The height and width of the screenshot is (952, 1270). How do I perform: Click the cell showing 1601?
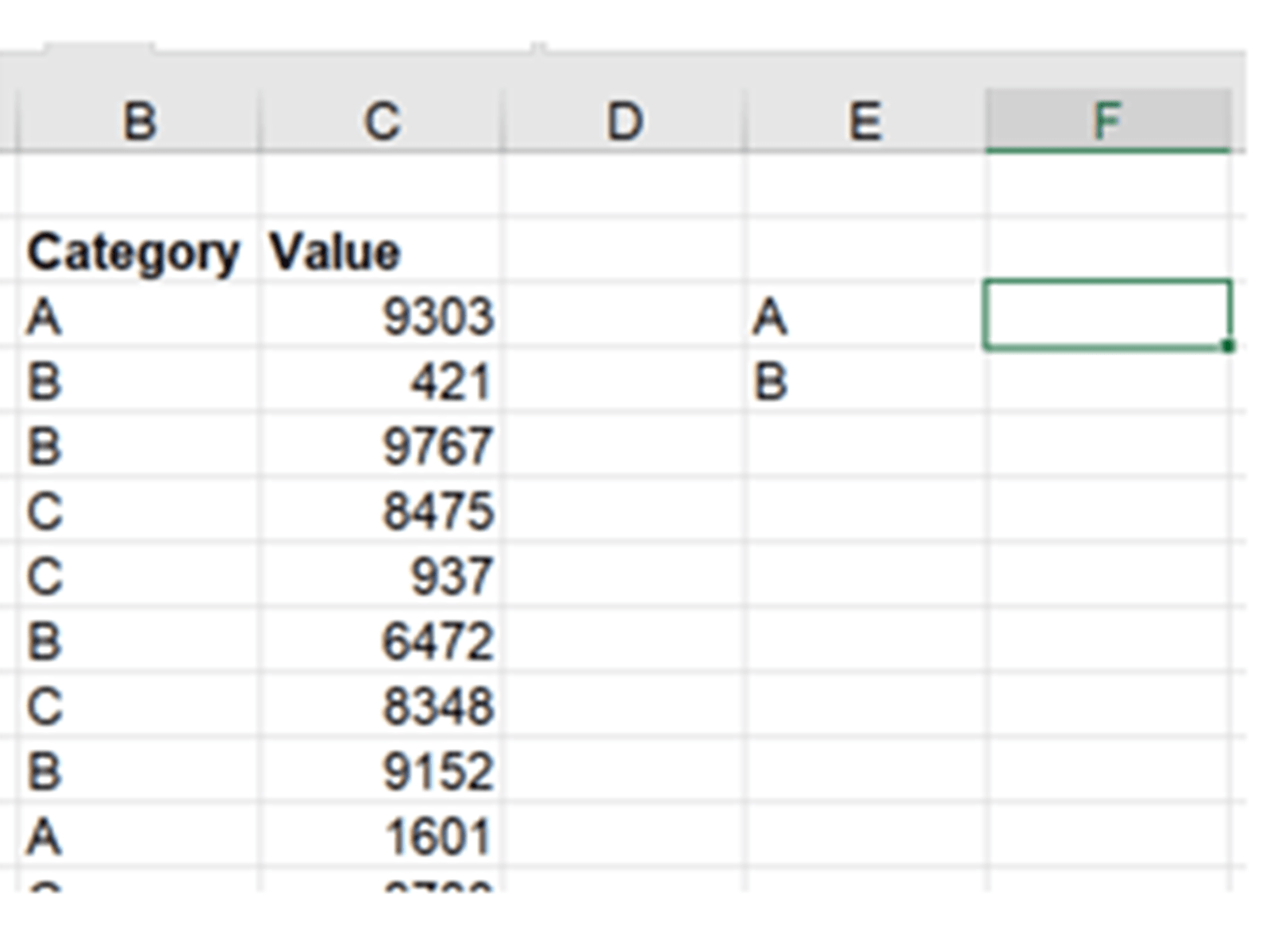(x=381, y=837)
